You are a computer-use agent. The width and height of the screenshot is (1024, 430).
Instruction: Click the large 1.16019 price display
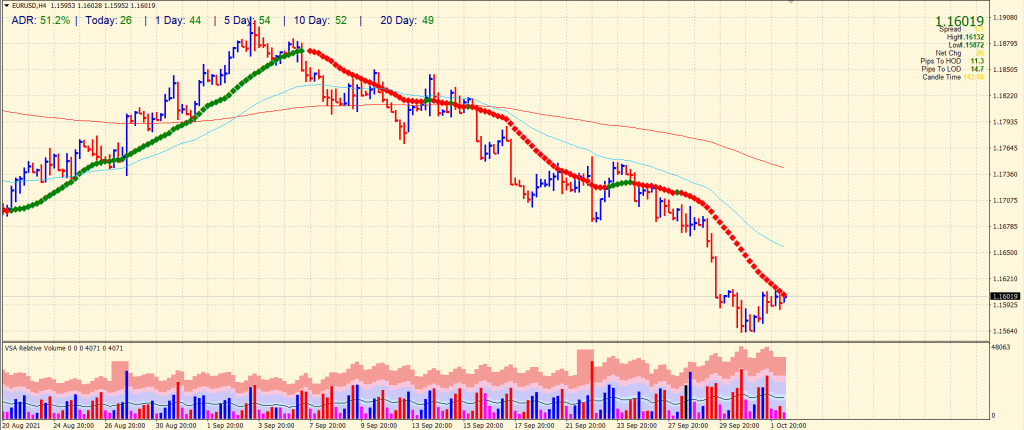tap(961, 21)
